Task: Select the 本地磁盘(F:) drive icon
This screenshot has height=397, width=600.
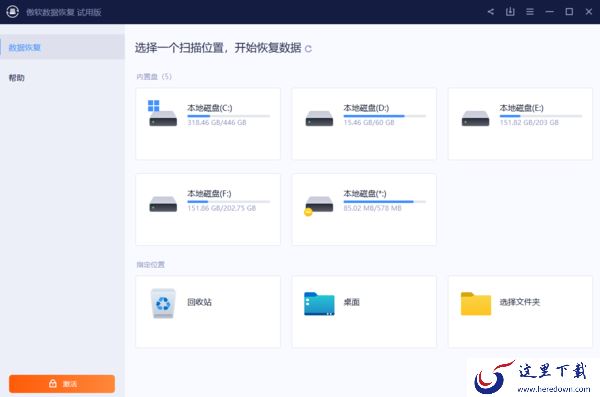Action: pyautogui.click(x=163, y=204)
